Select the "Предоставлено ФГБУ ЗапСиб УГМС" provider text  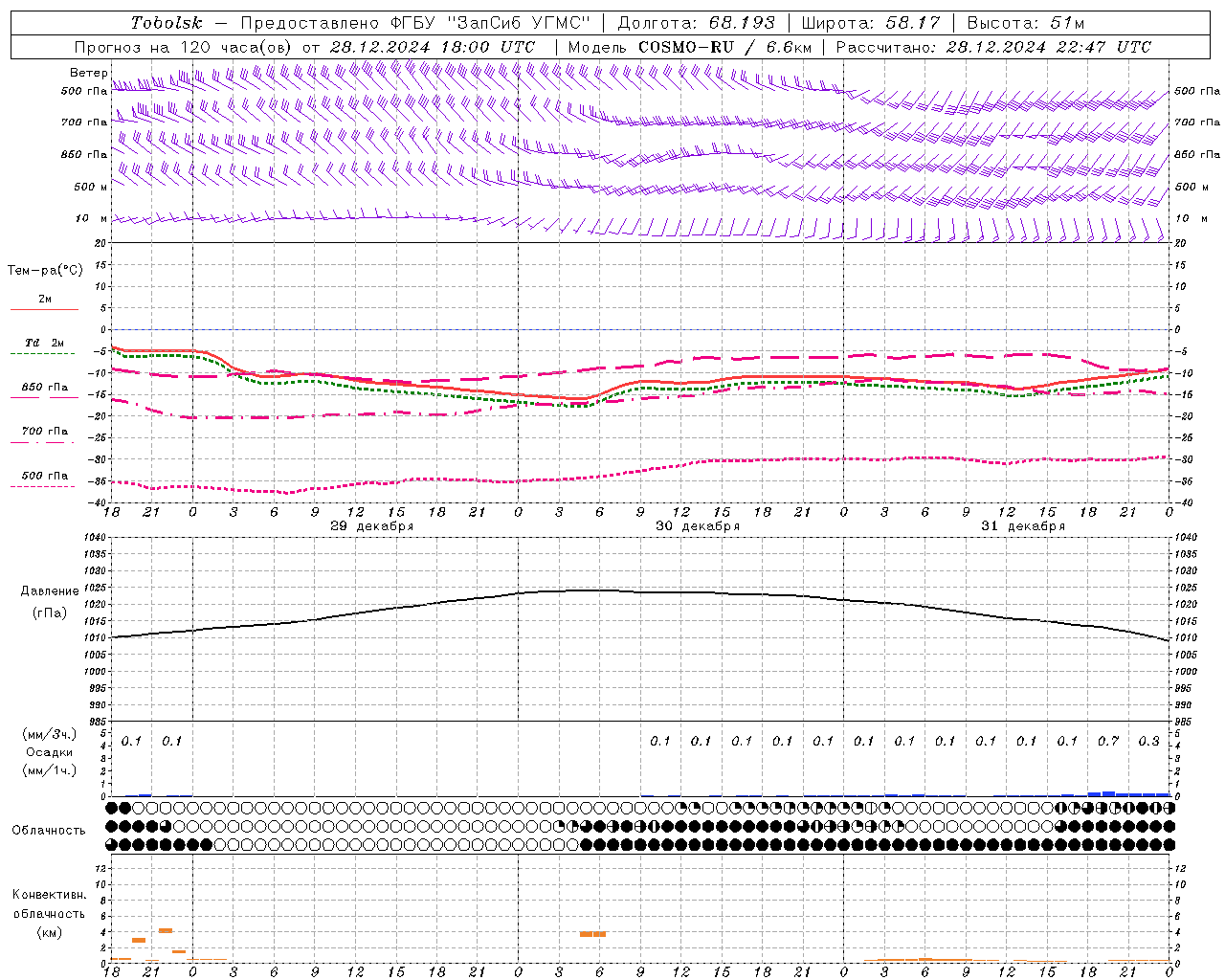click(x=415, y=23)
